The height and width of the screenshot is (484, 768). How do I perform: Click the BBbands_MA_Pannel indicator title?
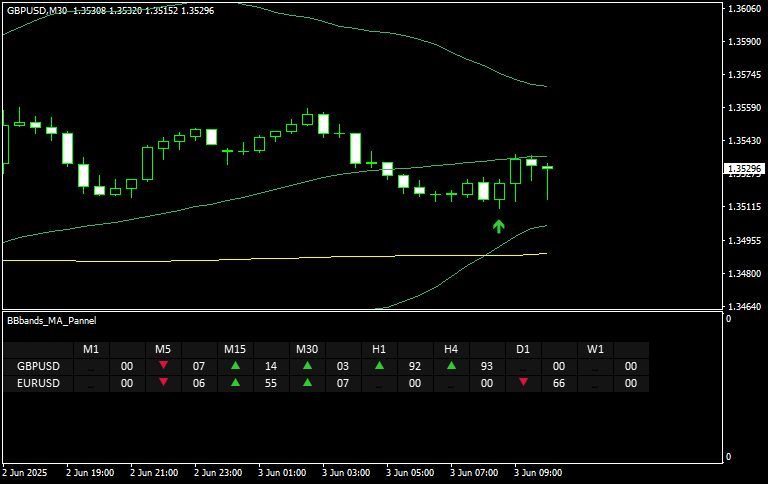tap(51, 321)
